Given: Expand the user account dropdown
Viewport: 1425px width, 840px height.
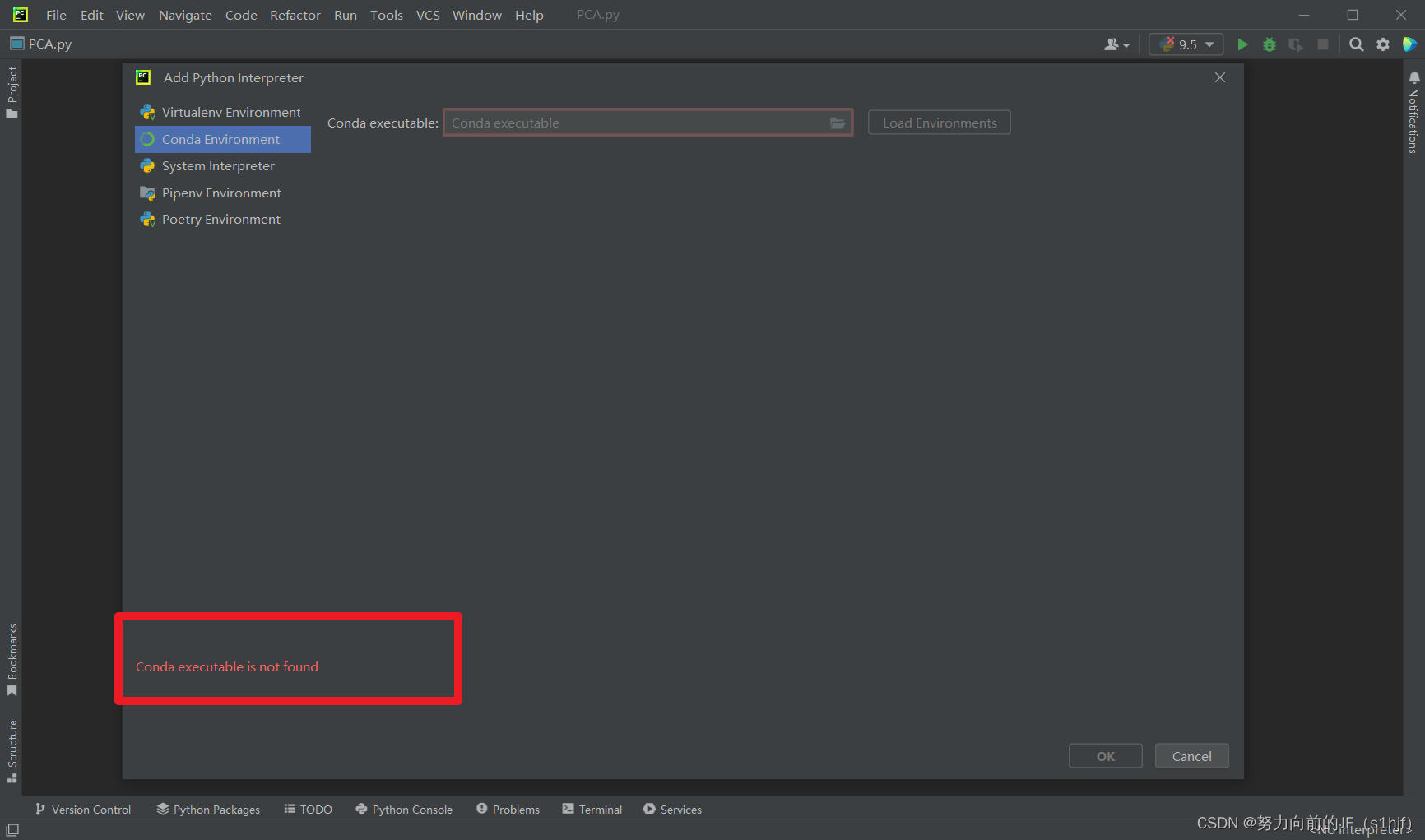Looking at the screenshot, I should tap(1116, 44).
